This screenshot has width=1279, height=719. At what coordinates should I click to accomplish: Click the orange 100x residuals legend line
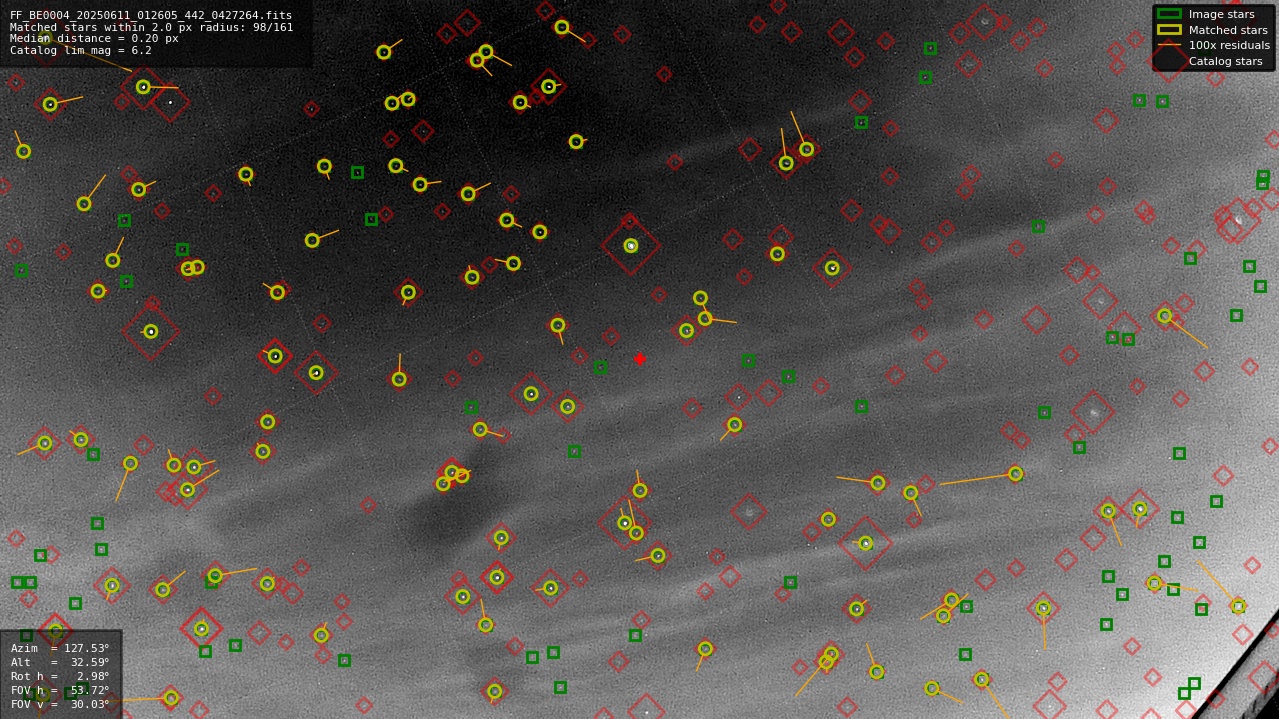(x=1169, y=45)
